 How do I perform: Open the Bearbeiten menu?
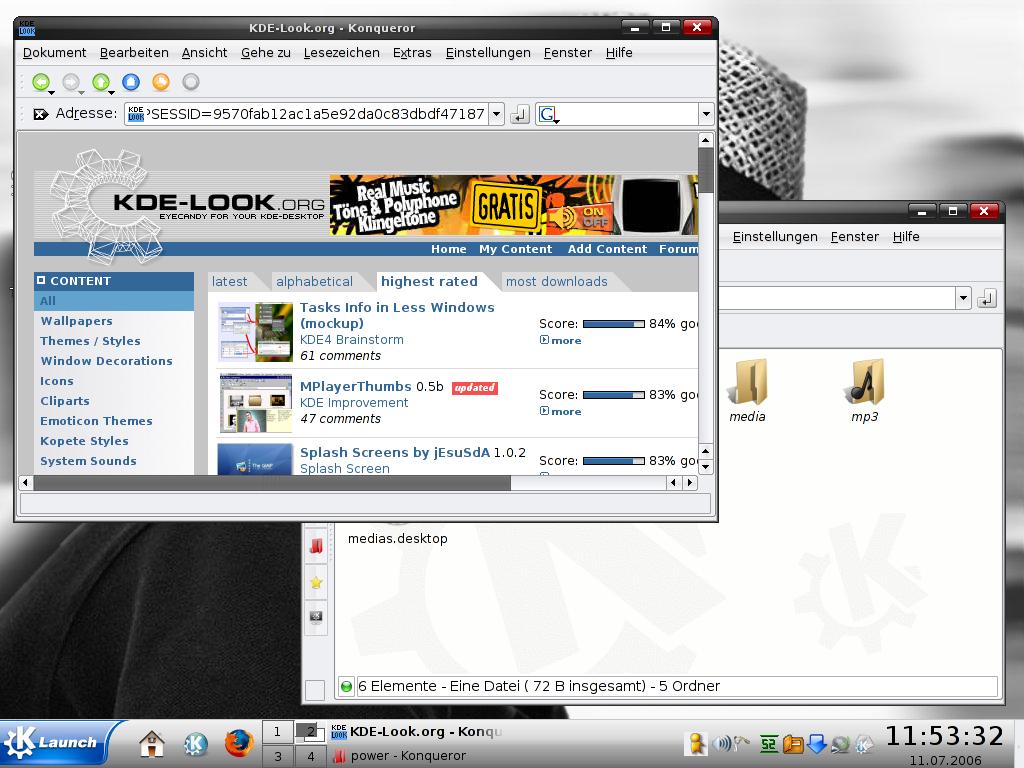click(x=134, y=53)
